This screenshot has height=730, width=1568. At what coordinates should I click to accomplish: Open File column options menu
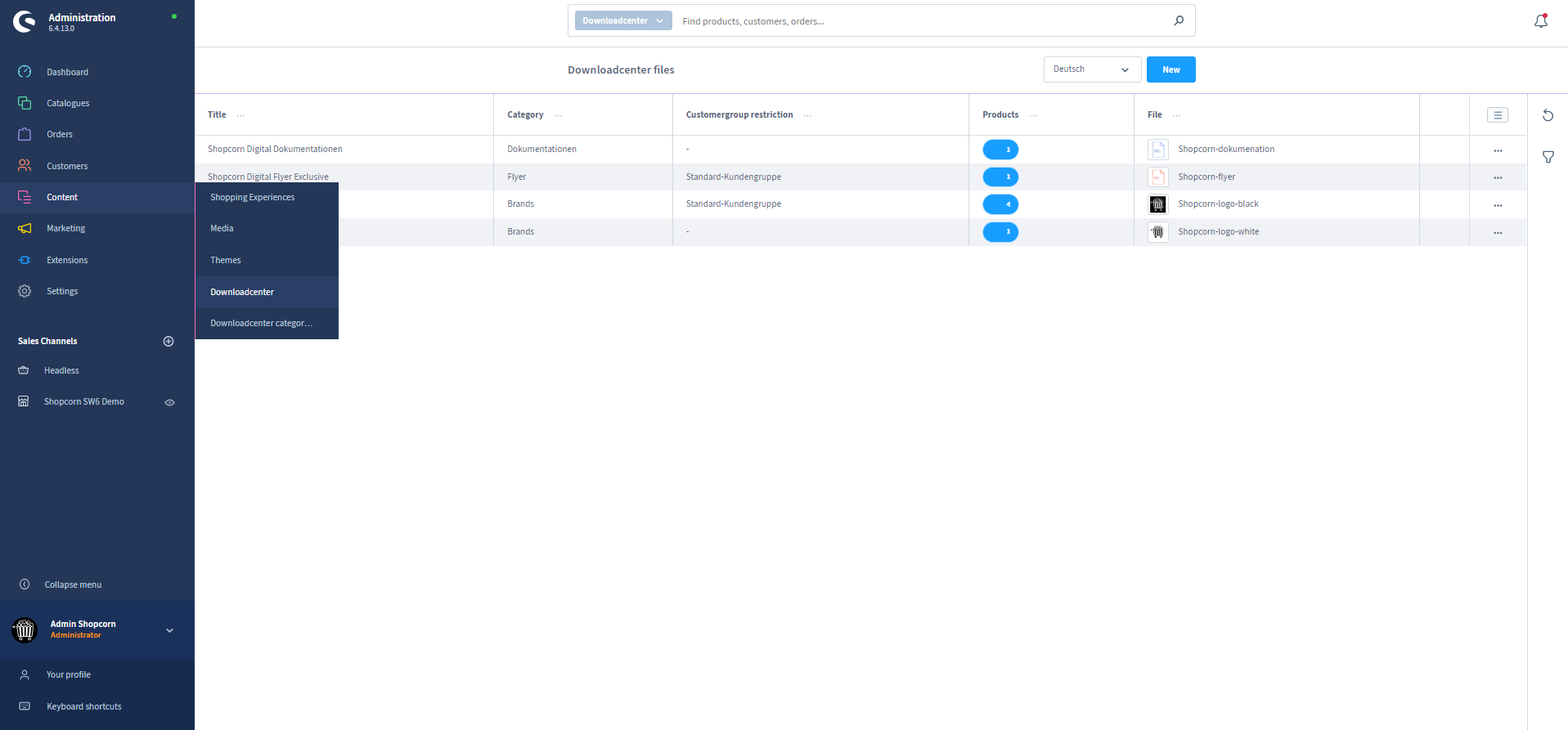[1176, 115]
